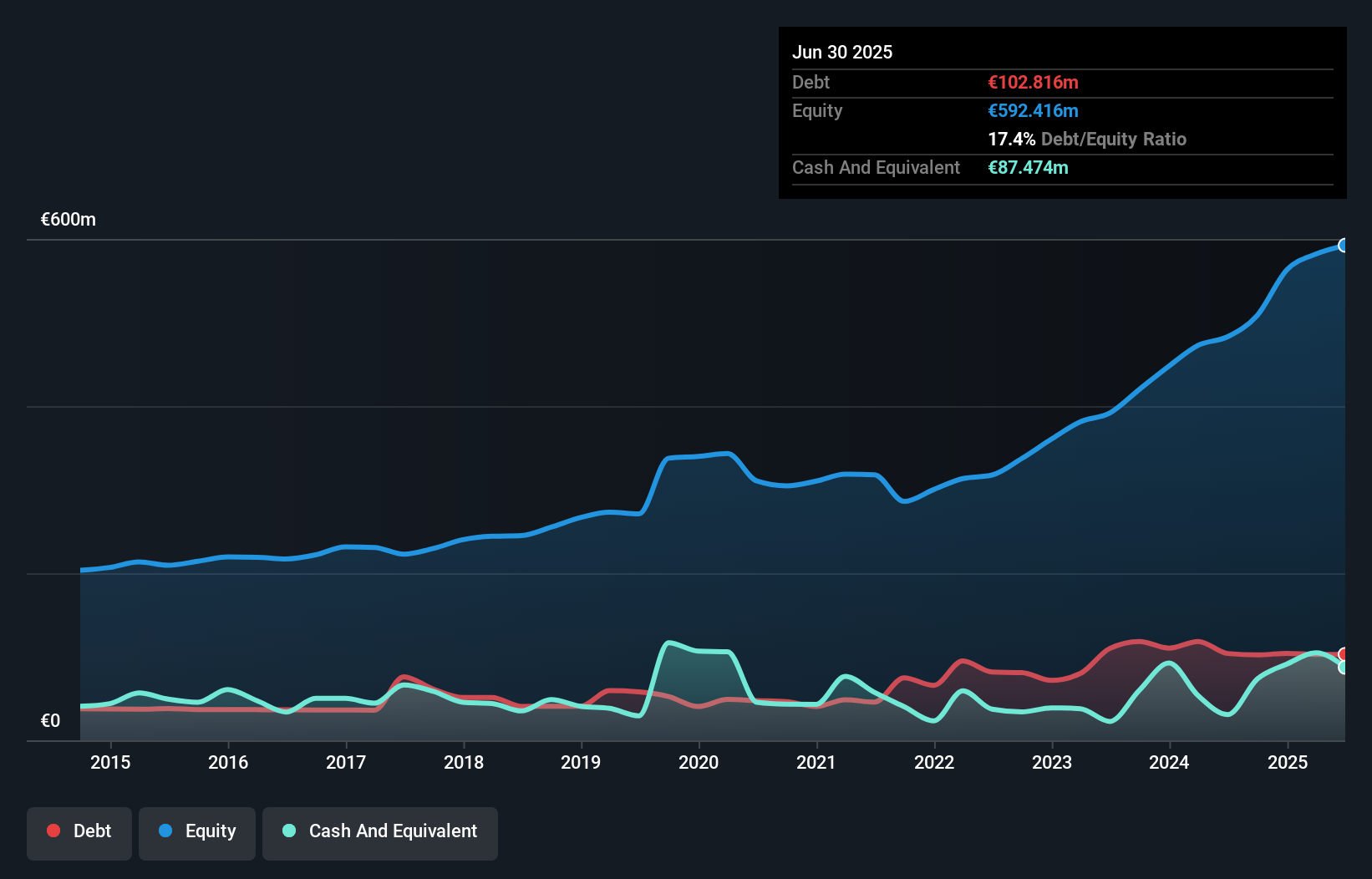The width and height of the screenshot is (1372, 879).
Task: Click the €600m y-axis label
Action: (69, 220)
